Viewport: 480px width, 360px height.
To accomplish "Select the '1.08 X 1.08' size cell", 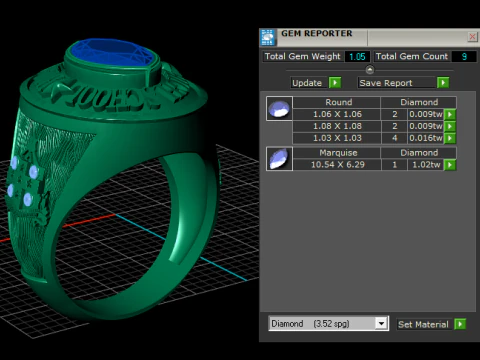I will pyautogui.click(x=337, y=126).
